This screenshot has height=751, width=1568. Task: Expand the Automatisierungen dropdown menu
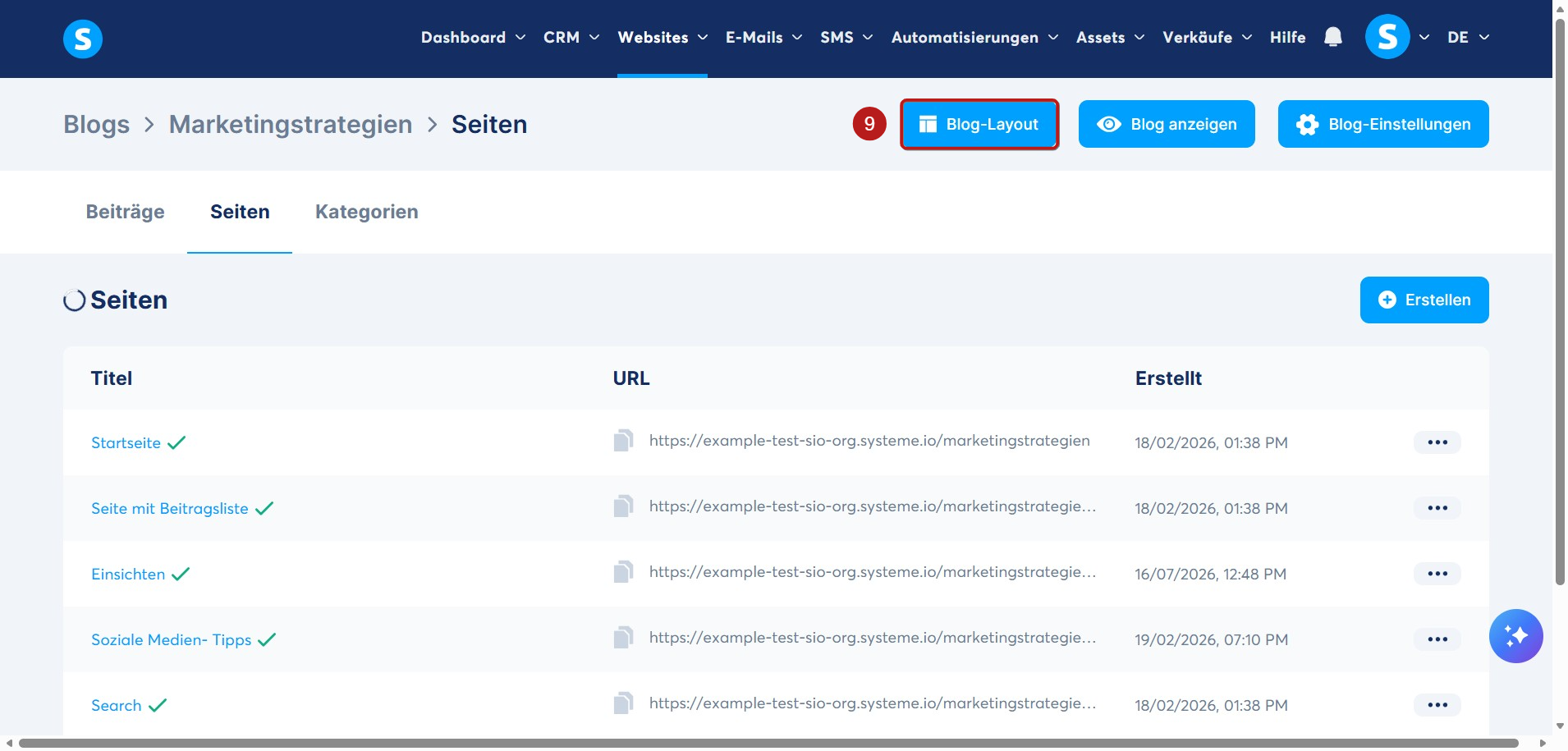point(974,38)
